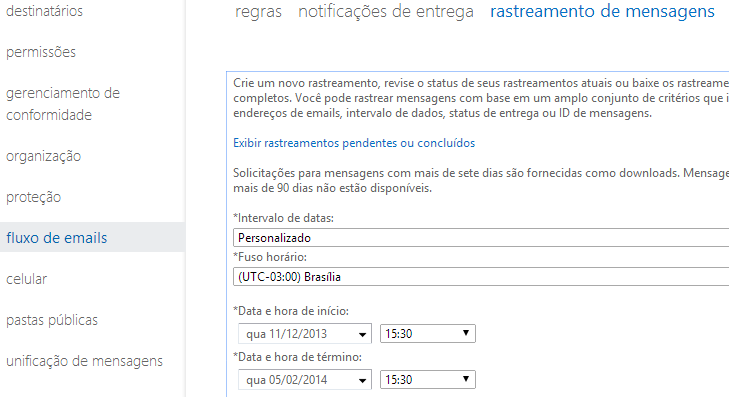Open the Fuso horário dropdown
Image resolution: width=729 pixels, height=397 pixels.
(481, 277)
